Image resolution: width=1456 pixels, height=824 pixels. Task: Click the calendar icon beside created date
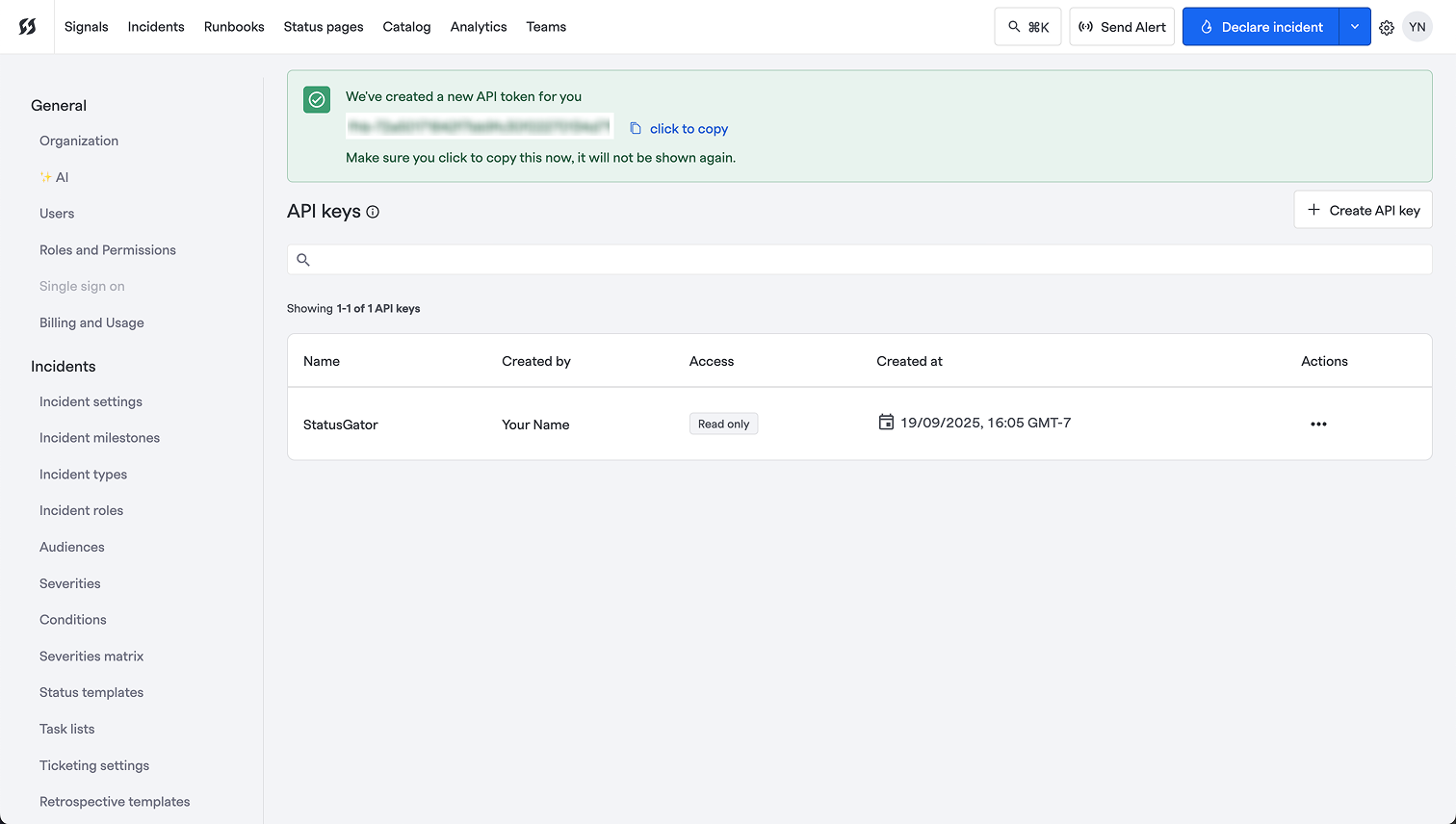tap(886, 422)
